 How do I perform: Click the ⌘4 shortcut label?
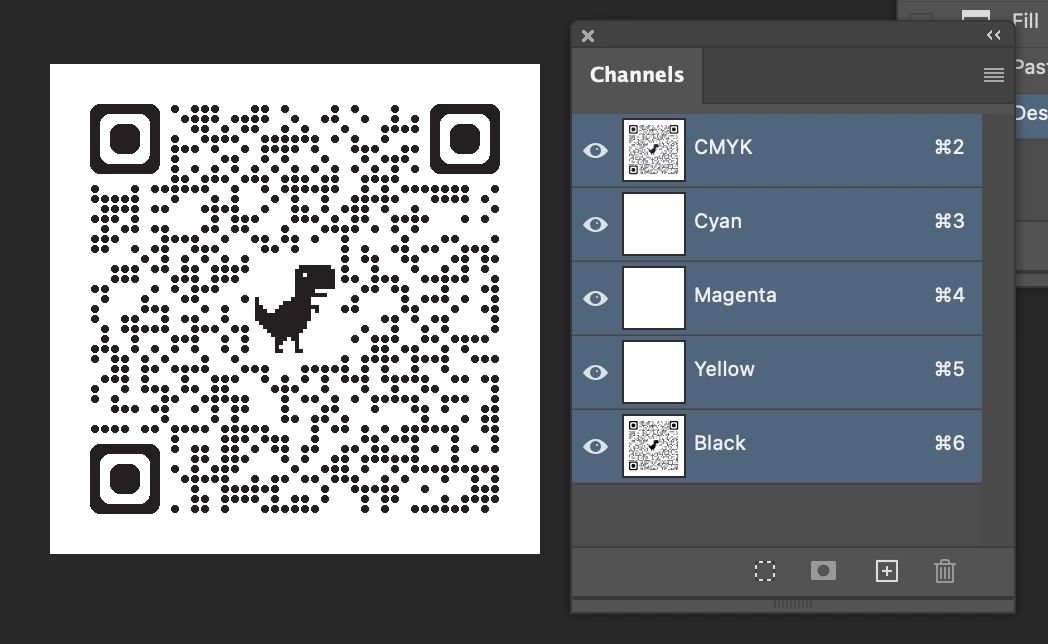pyautogui.click(x=949, y=295)
